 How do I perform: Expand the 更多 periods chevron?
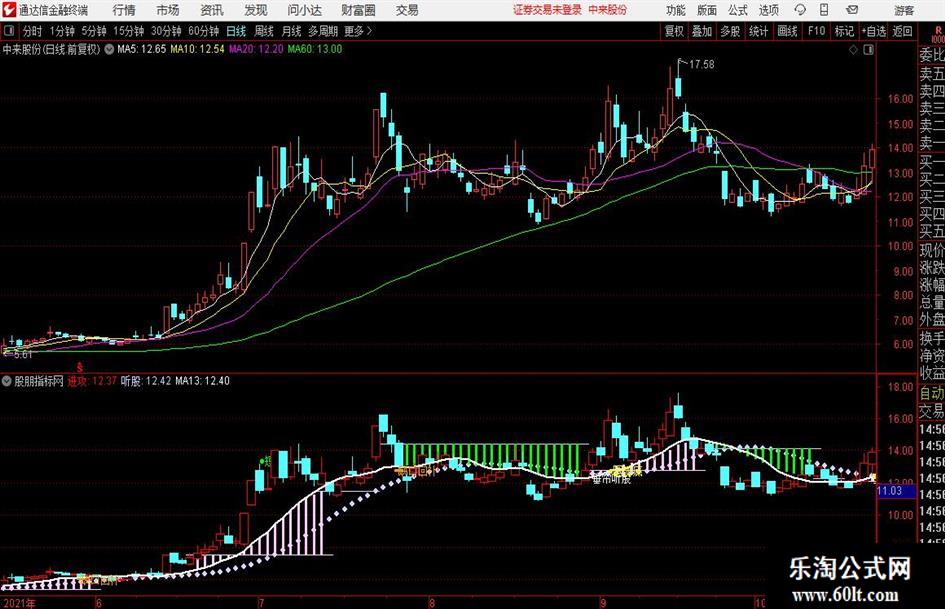coord(369,31)
